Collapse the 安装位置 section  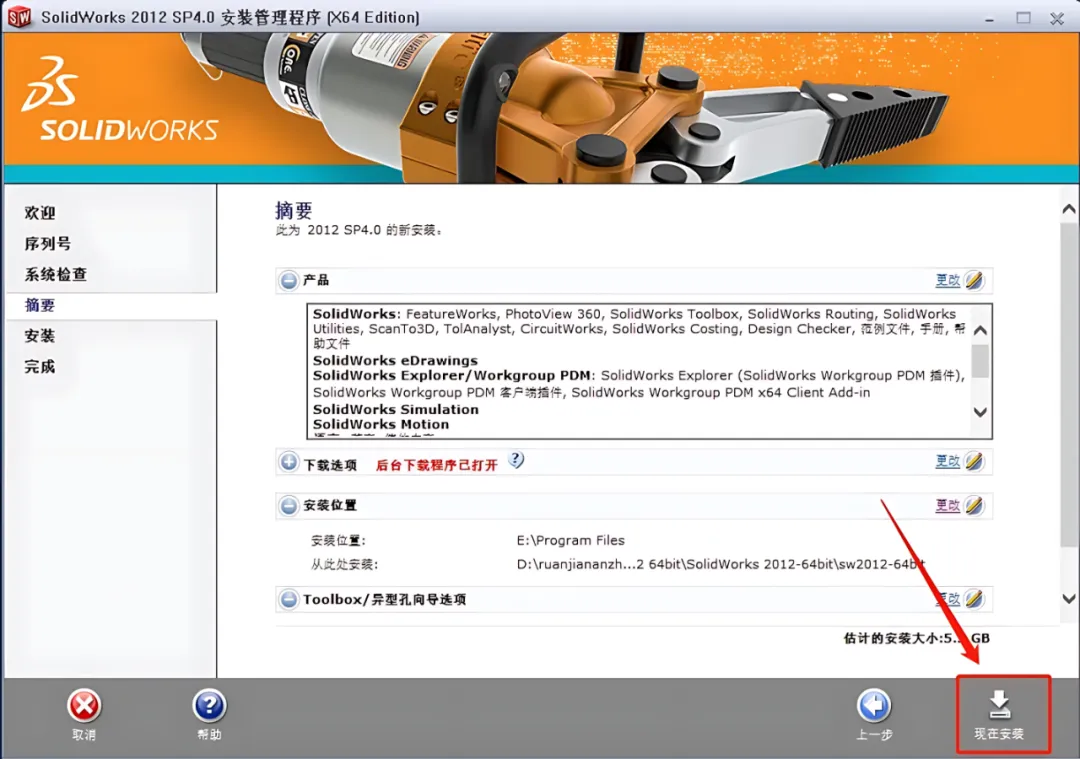pos(289,506)
